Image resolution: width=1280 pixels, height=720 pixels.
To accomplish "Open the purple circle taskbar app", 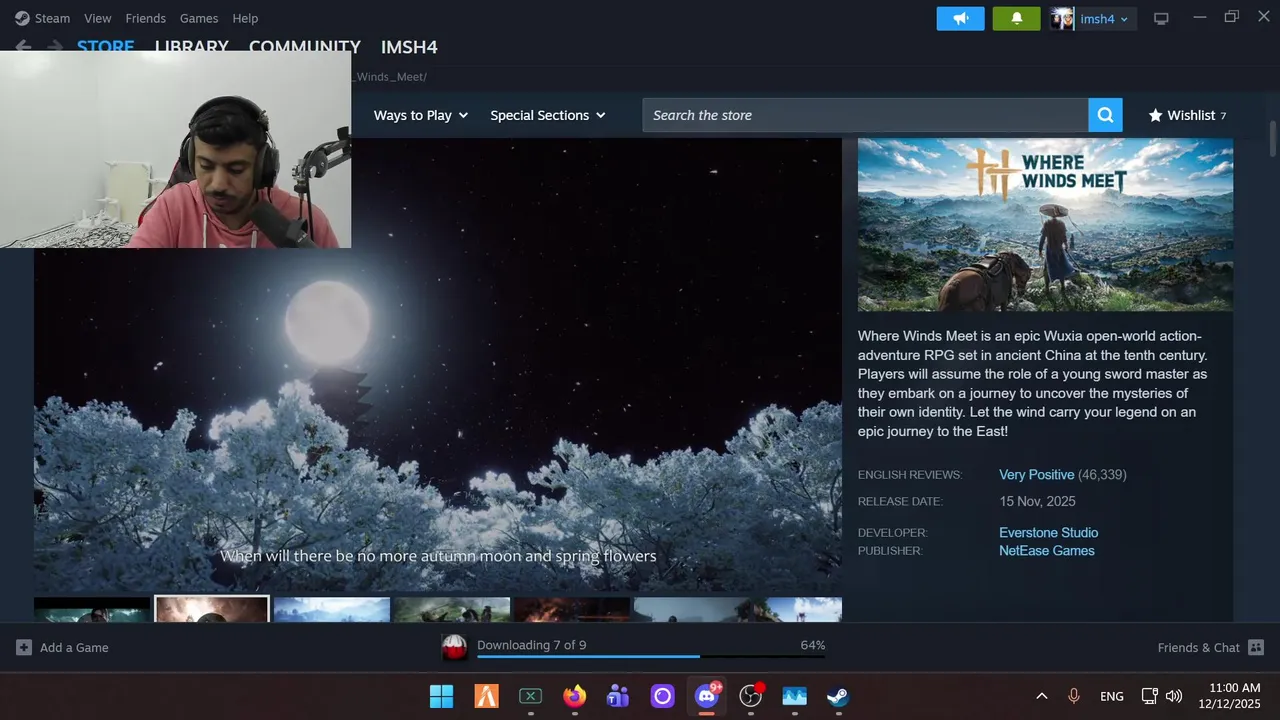I will click(x=662, y=696).
